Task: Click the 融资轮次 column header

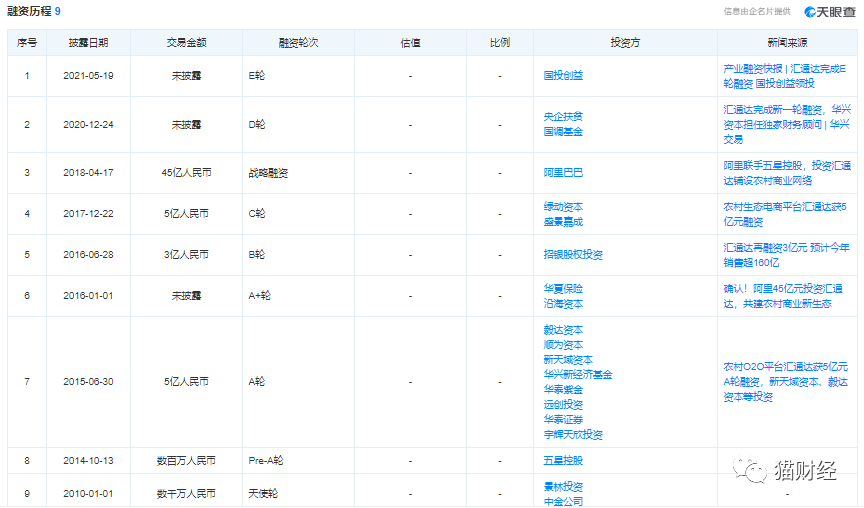Action: point(299,42)
